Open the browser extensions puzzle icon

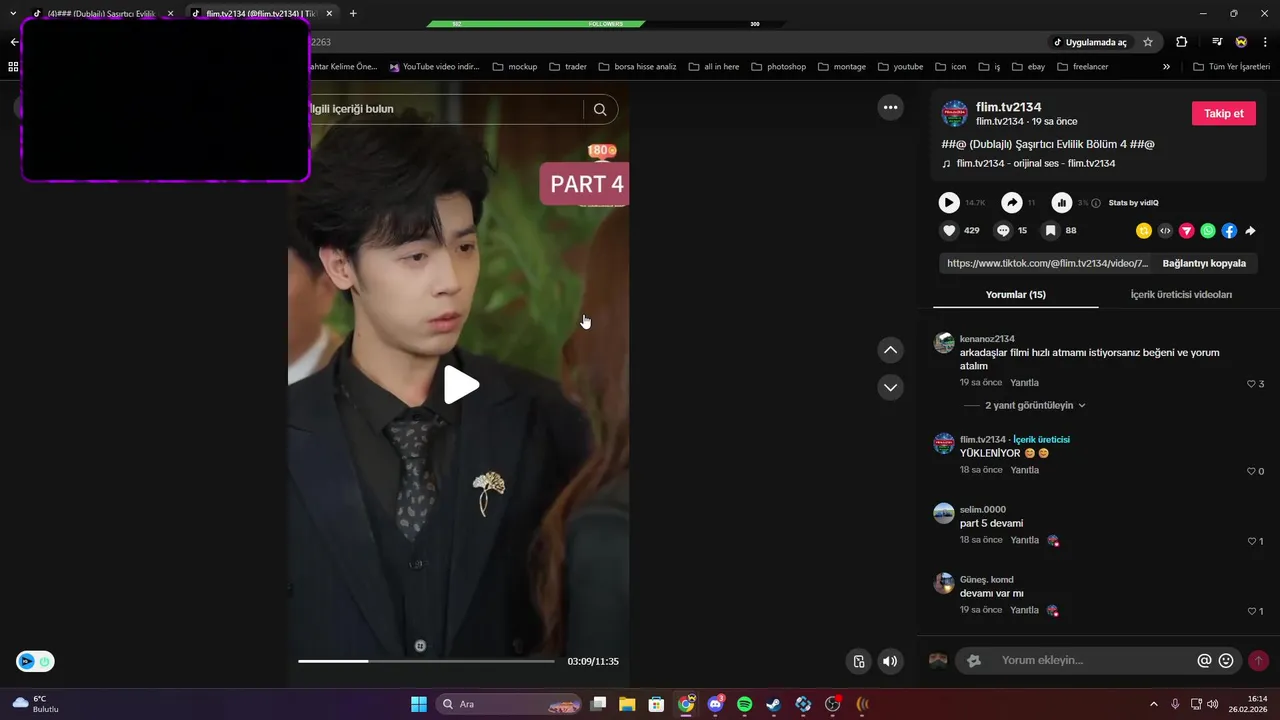point(1182,42)
